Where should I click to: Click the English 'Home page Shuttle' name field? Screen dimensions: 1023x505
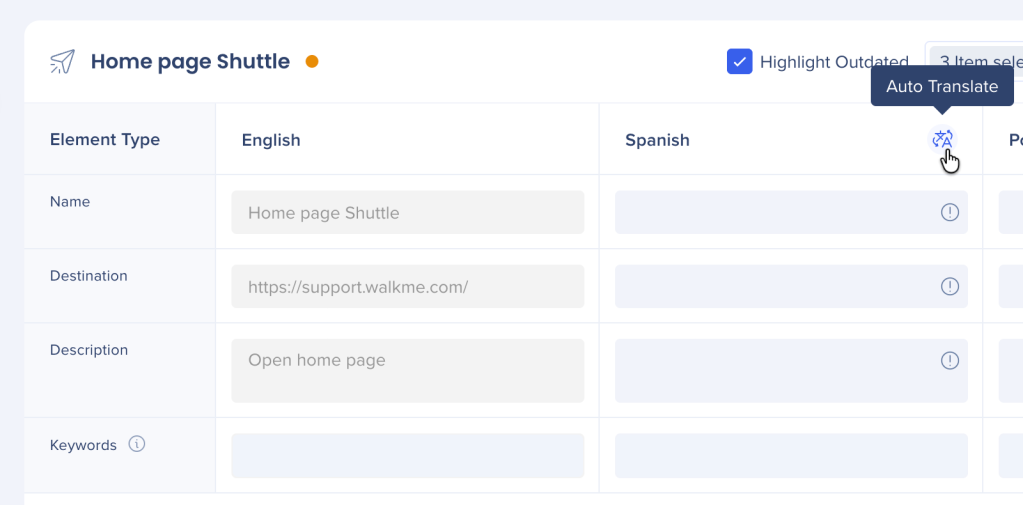coord(407,213)
